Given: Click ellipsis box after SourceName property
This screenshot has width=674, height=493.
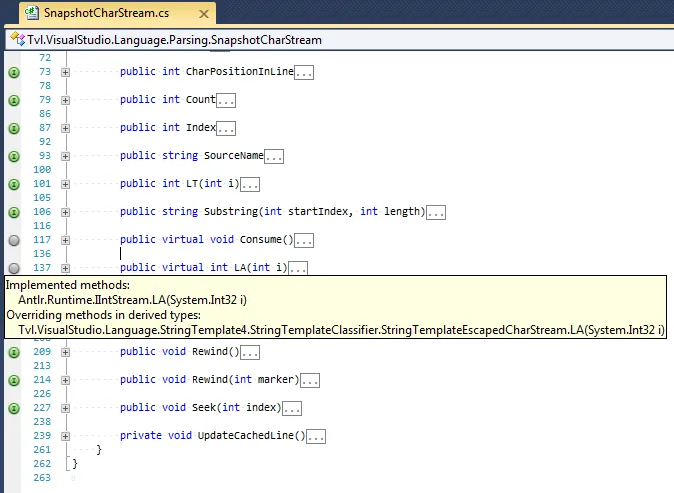Looking at the screenshot, I should coord(274,156).
